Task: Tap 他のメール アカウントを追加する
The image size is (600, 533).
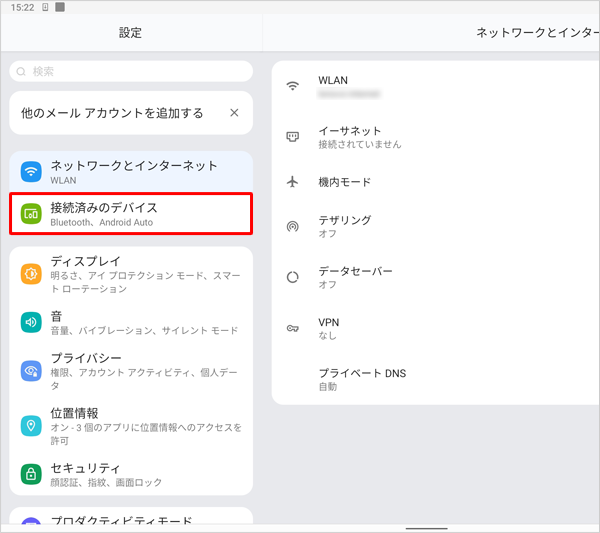Action: coord(112,113)
